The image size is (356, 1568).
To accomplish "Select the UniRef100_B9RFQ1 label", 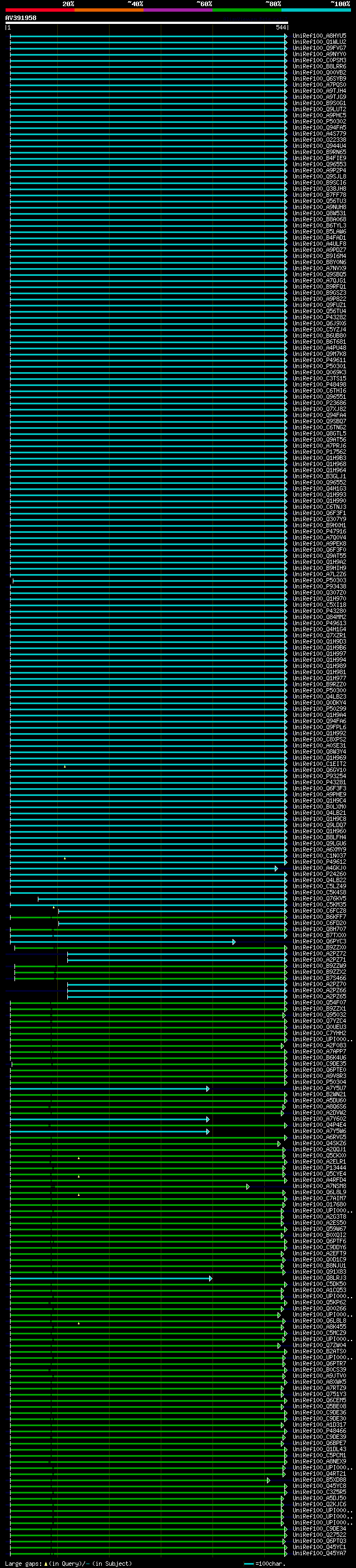I will pos(319,286).
